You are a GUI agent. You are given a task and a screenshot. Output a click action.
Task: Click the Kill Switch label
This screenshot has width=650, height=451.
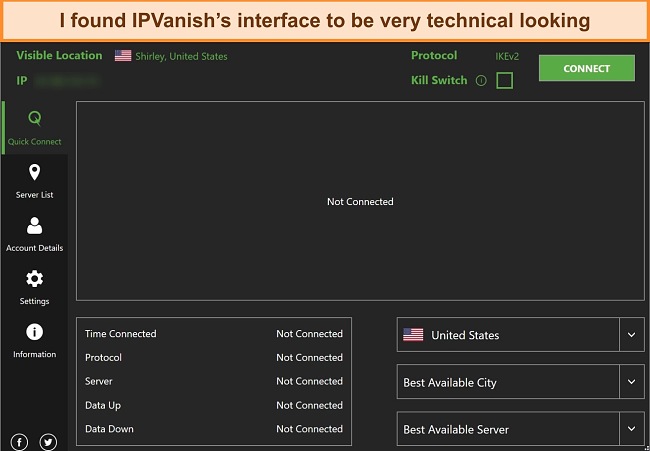tap(439, 80)
